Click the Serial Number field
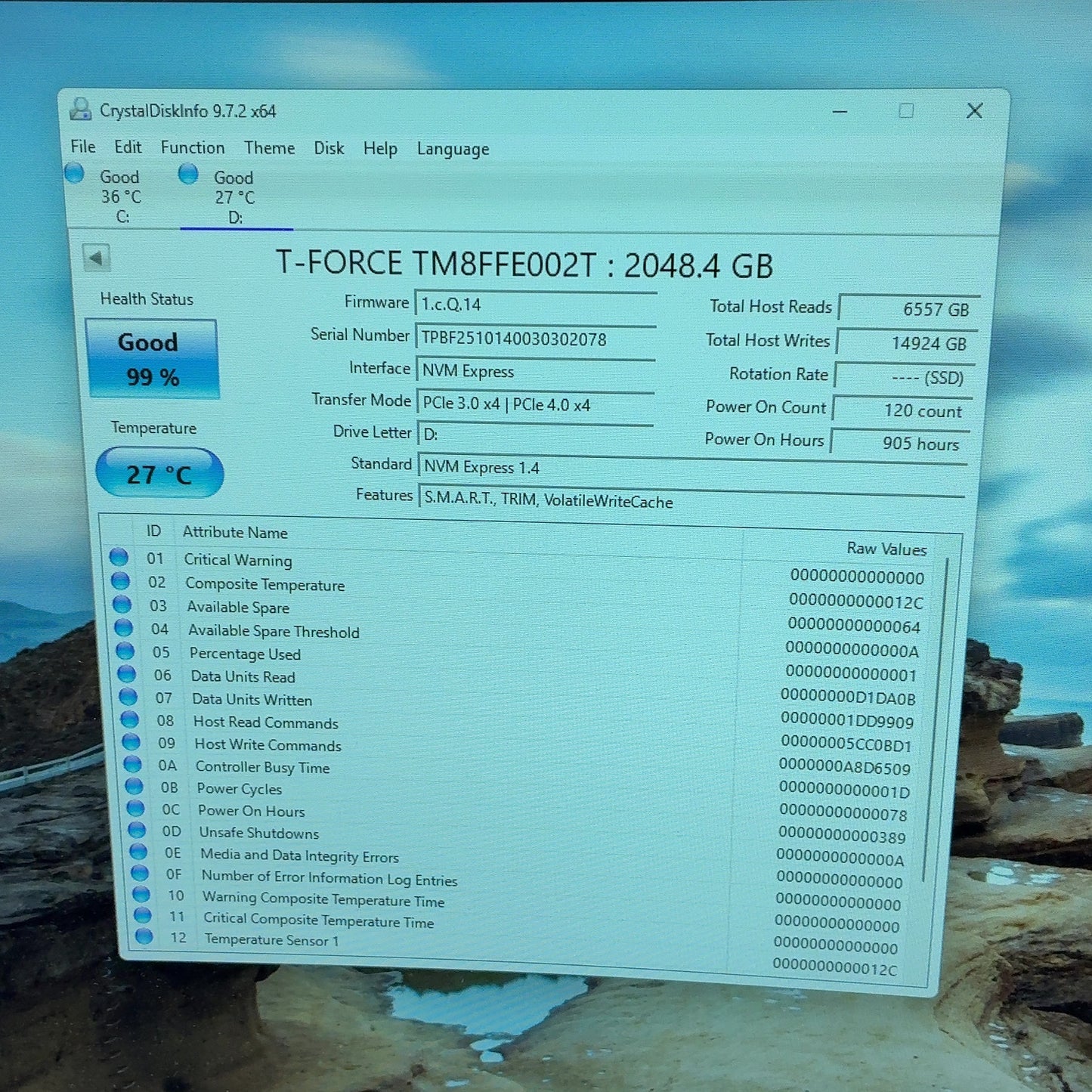1092x1092 pixels. tap(536, 338)
